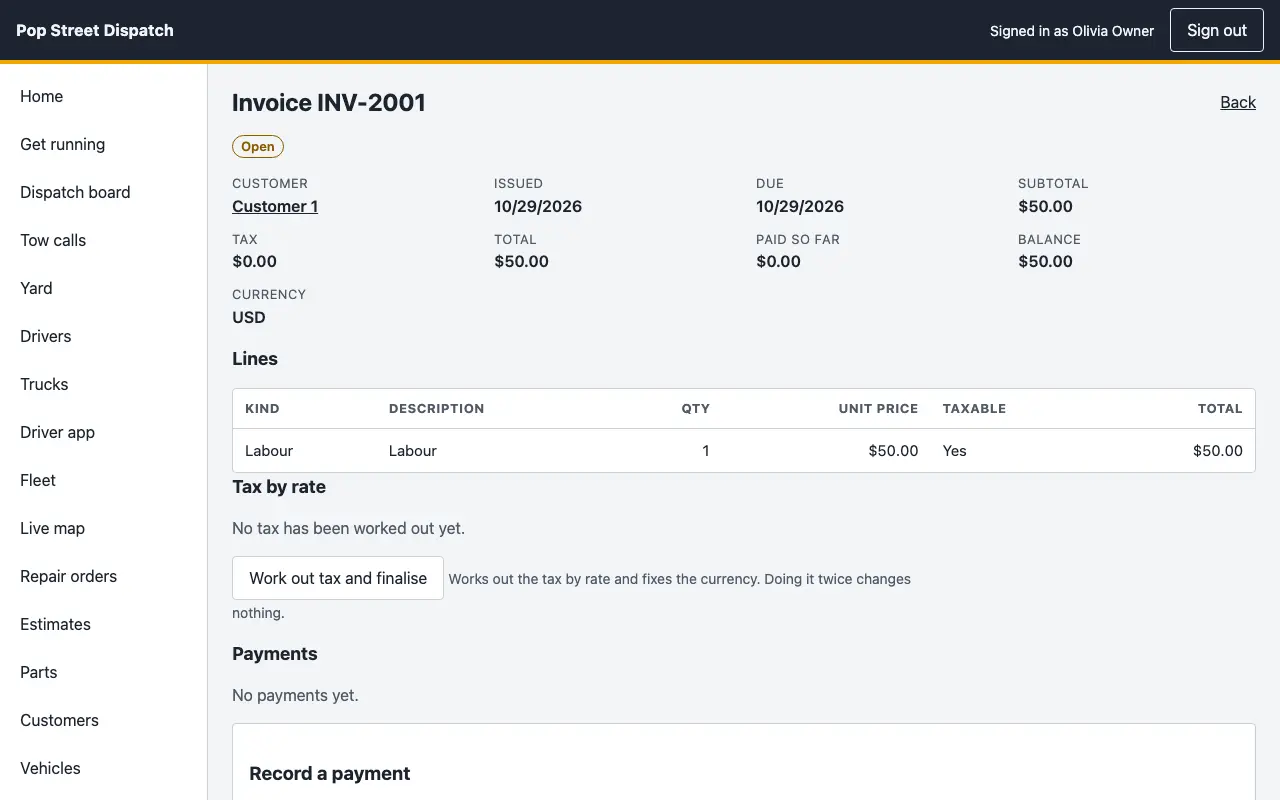Screen dimensions: 1280x800
Task: Click the $50.00 subtotal amount
Action: [x=1046, y=207]
